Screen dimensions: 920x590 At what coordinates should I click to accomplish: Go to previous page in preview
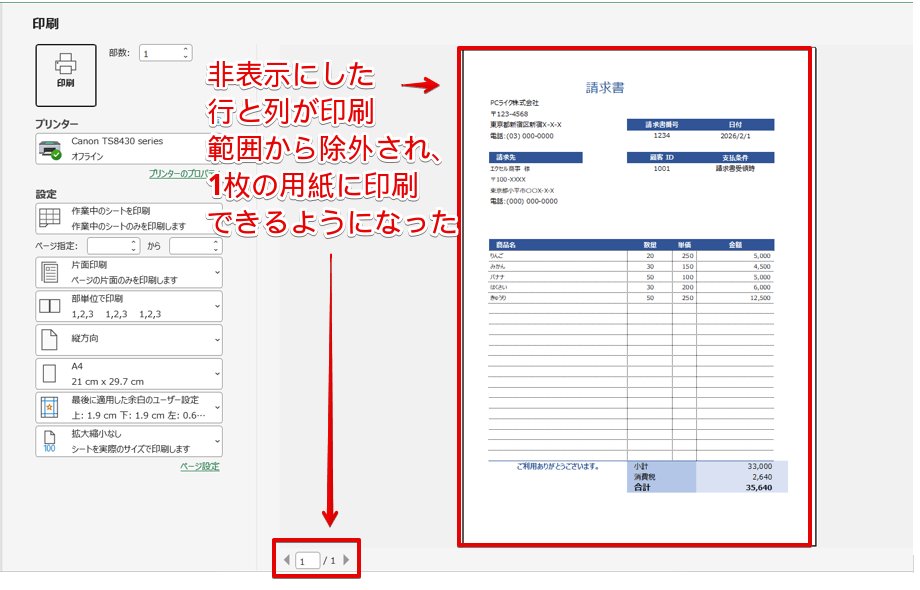[286, 560]
